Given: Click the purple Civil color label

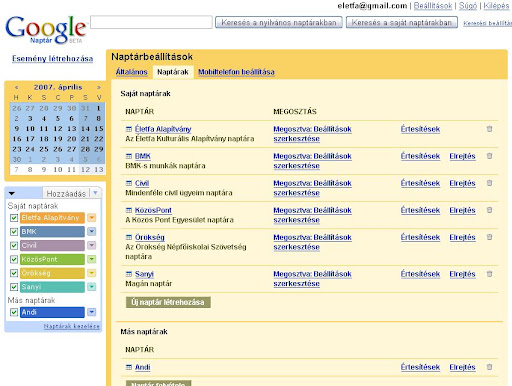Looking at the screenshot, I should [52, 246].
